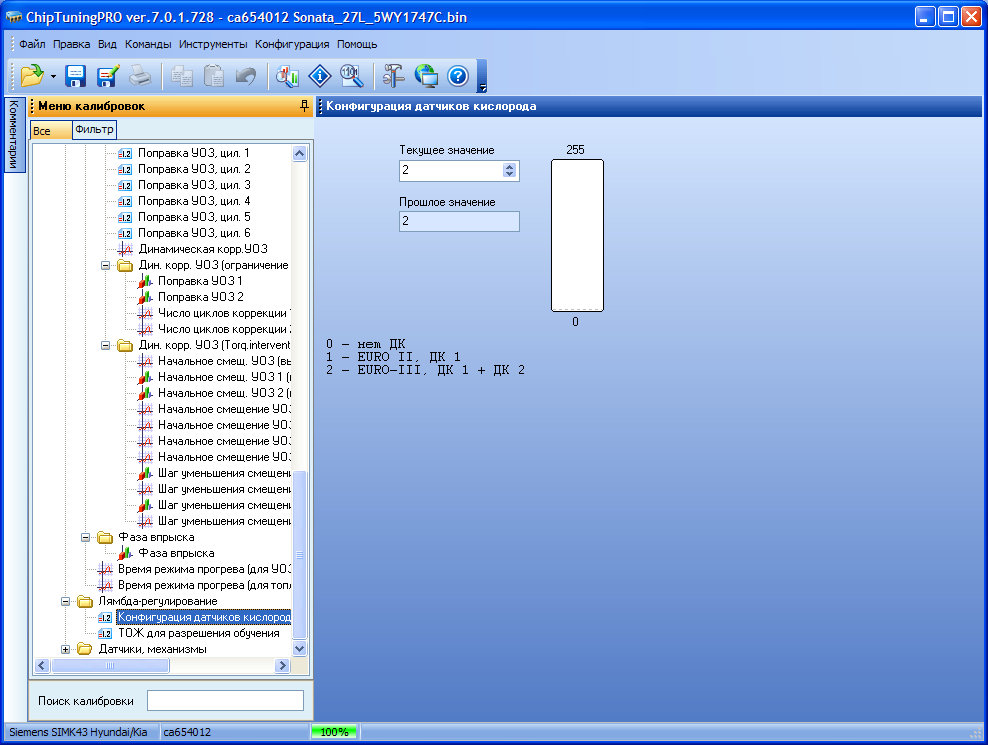Select ТОЖ для разрешения обучения calibration

pyautogui.click(x=198, y=633)
